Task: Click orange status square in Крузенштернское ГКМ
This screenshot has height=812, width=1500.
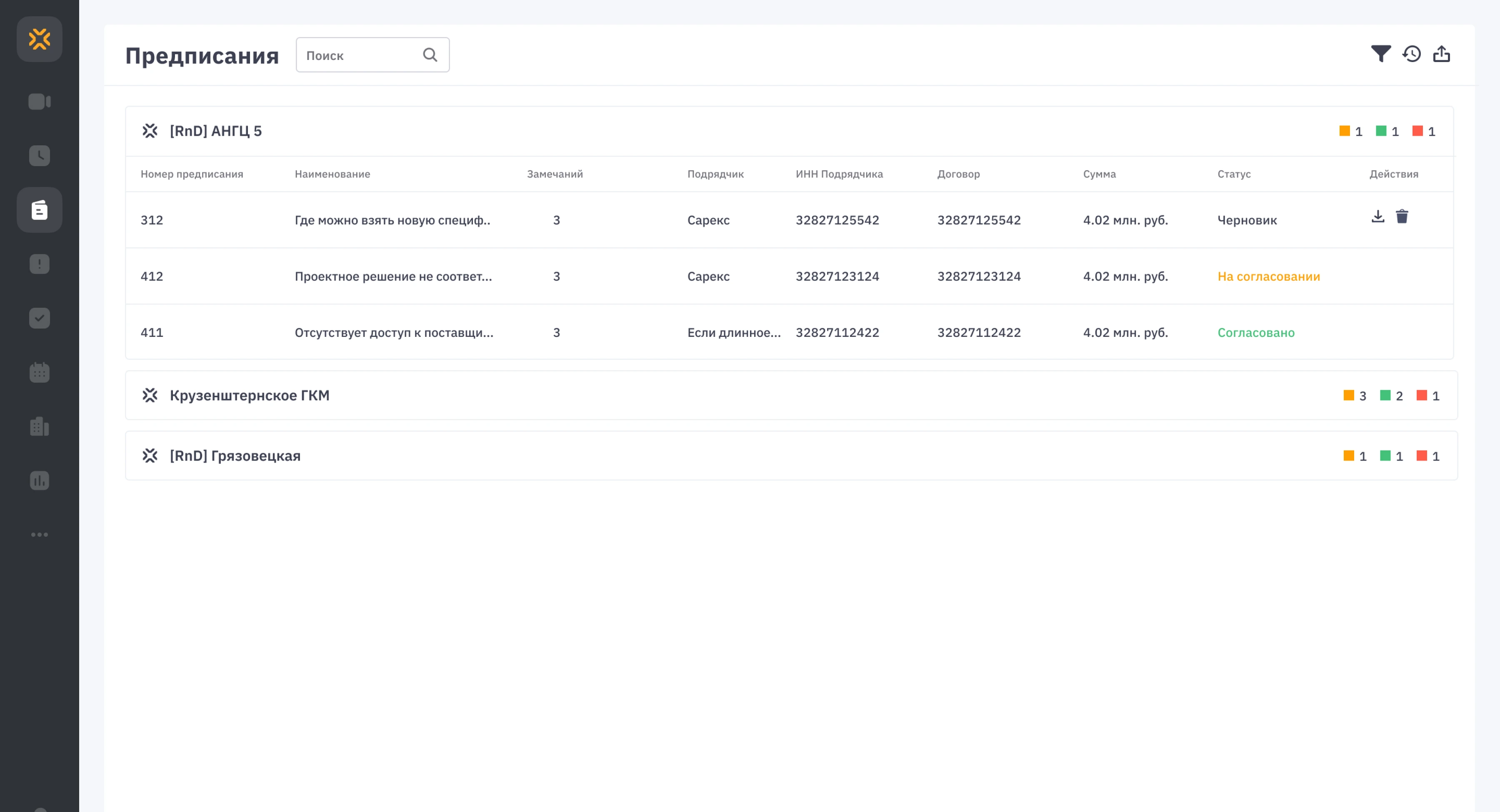Action: 1349,395
